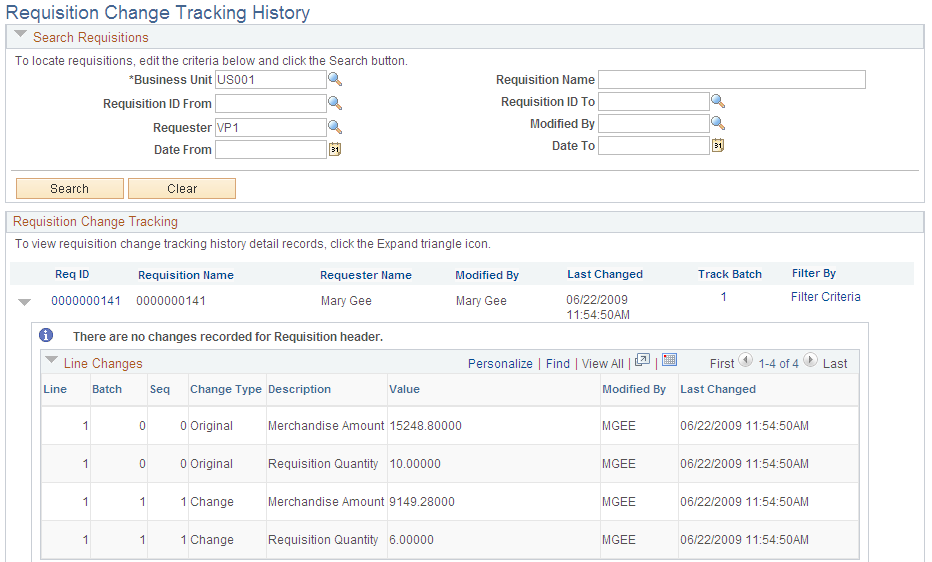Click the Search button
This screenshot has height=562, width=932.
click(x=70, y=188)
